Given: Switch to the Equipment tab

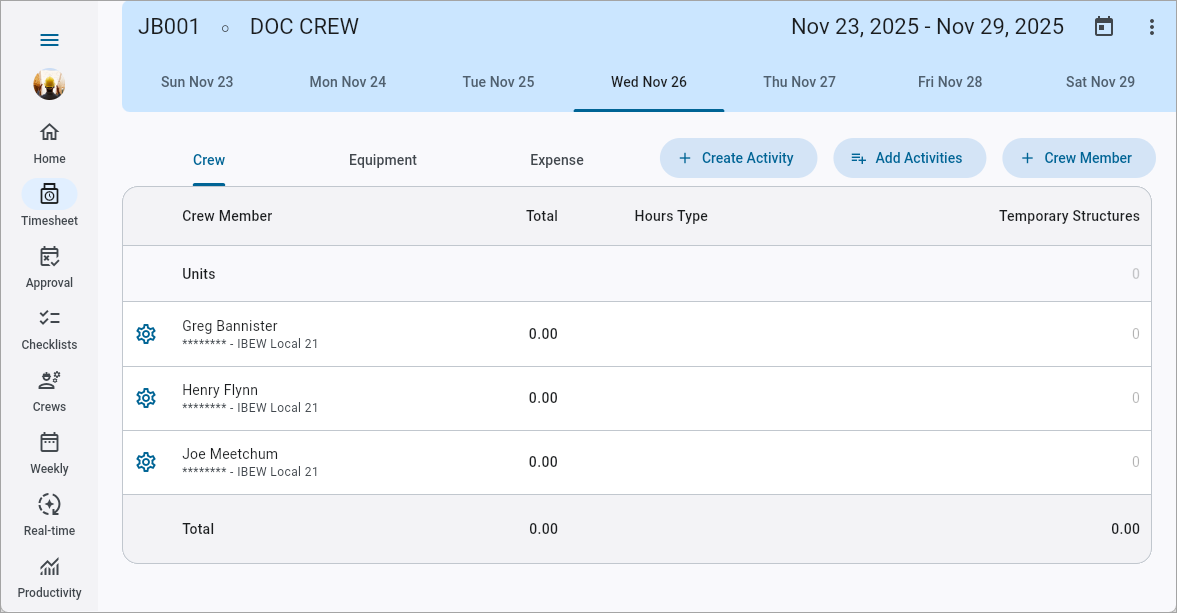Looking at the screenshot, I should tap(383, 159).
